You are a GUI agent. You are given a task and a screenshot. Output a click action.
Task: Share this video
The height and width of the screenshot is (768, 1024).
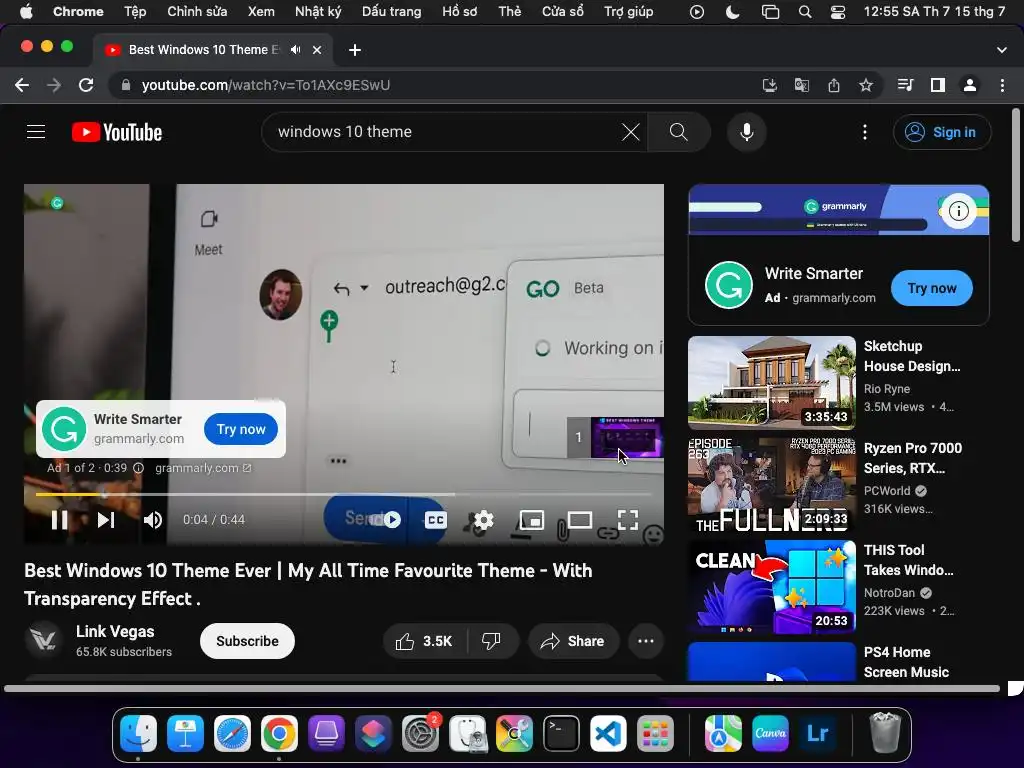click(573, 641)
